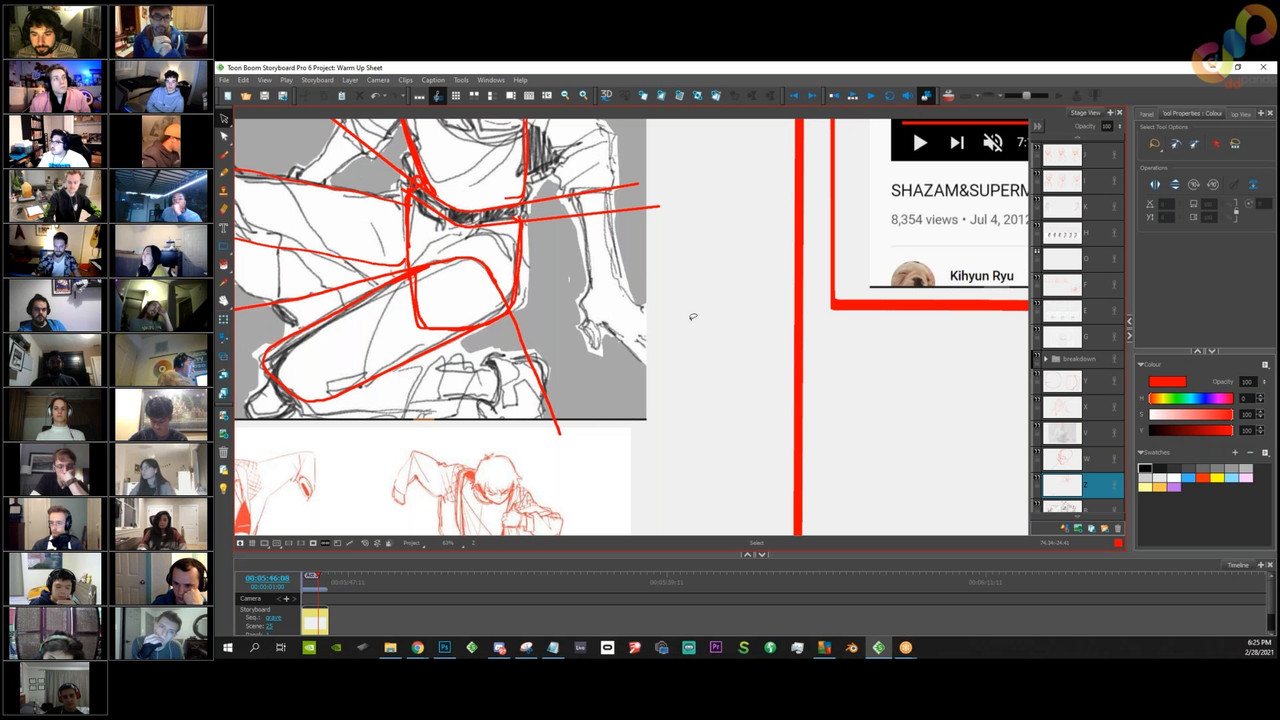Open the Camera menu
This screenshot has width=1280, height=720.
coord(378,80)
